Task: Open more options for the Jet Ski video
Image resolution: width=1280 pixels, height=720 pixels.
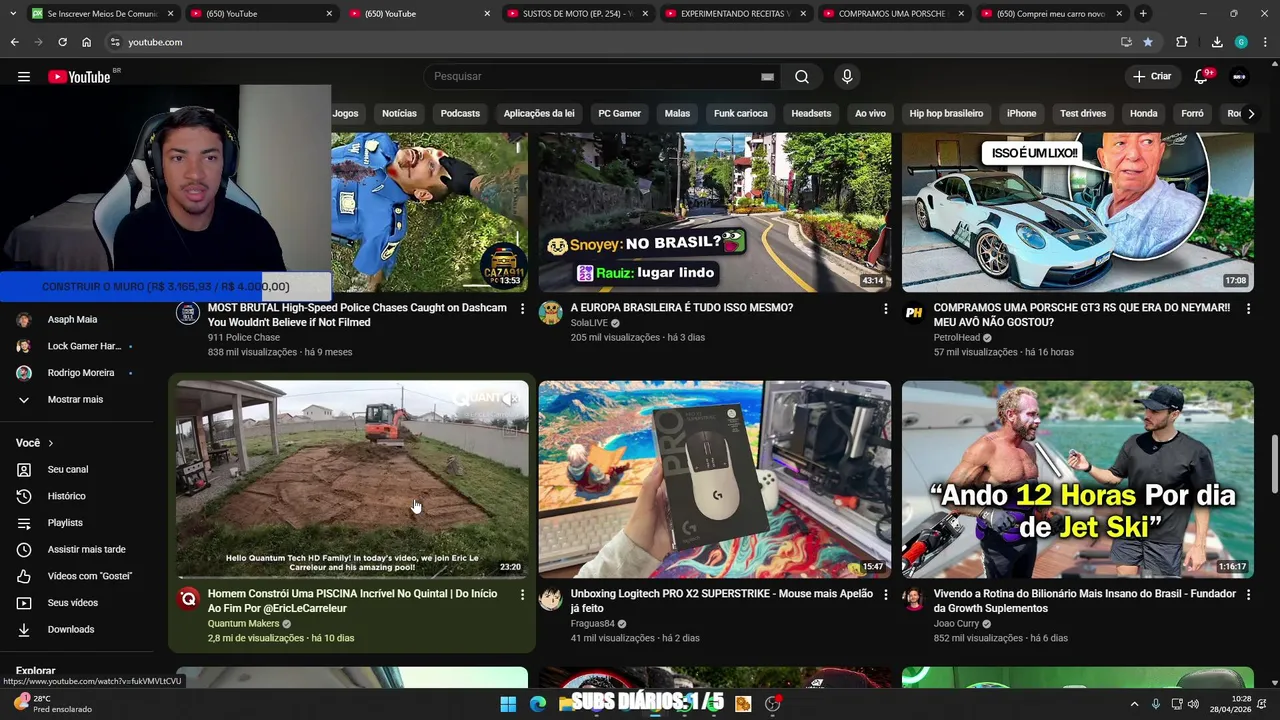Action: (x=1248, y=595)
